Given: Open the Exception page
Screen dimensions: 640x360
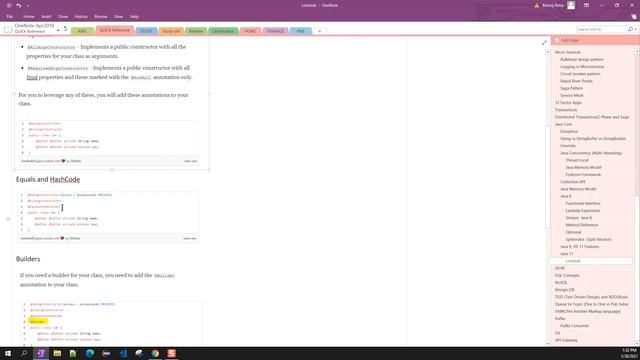Looking at the screenshot, I should [x=569, y=131].
